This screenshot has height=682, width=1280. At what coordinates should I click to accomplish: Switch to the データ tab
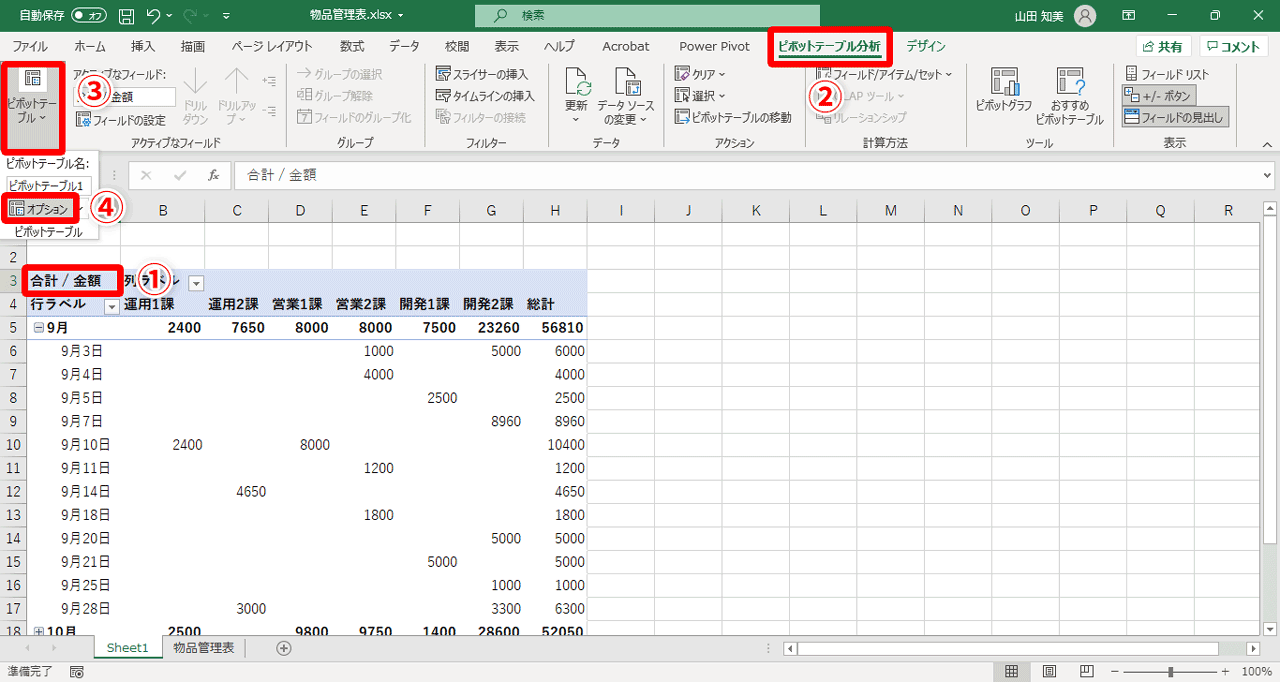point(405,46)
